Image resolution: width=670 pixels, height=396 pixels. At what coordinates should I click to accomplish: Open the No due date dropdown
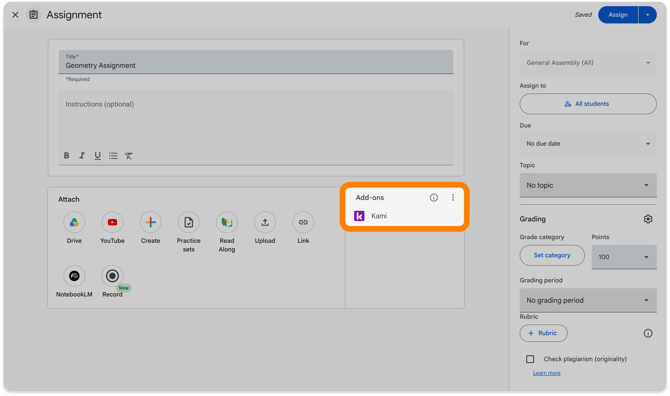588,144
